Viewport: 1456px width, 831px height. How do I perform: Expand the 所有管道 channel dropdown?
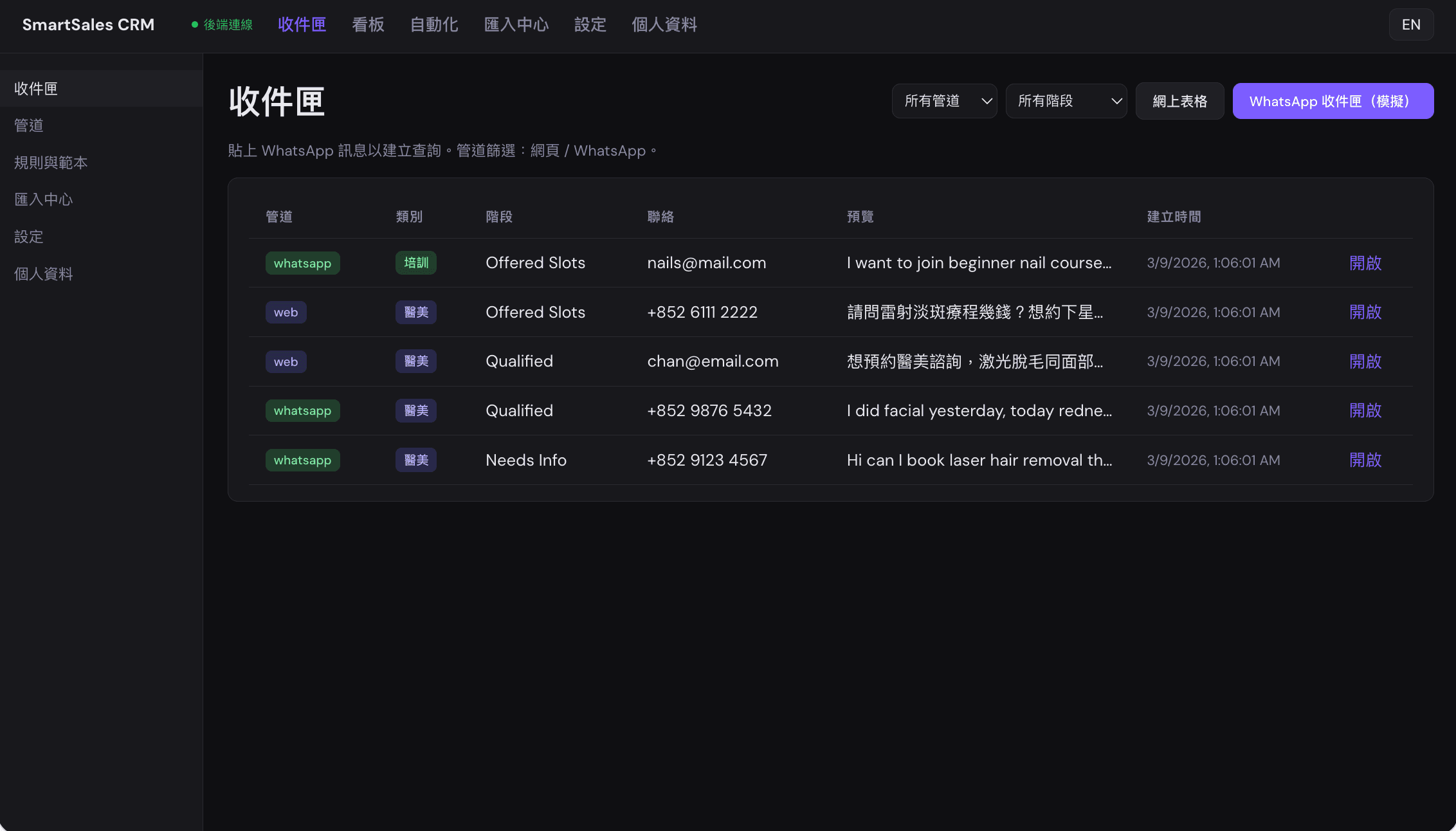(943, 101)
